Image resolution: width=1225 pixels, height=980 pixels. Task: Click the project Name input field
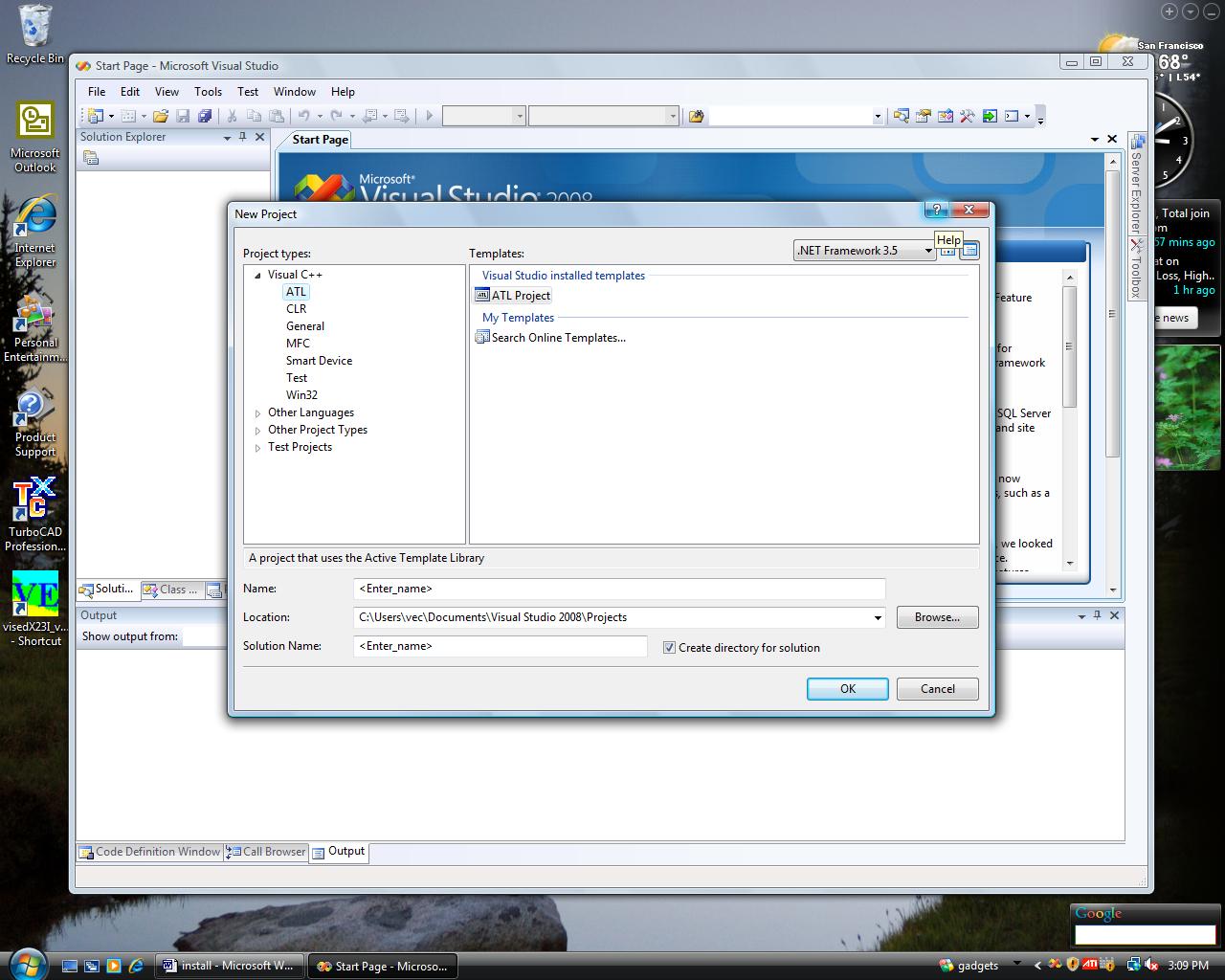pos(619,589)
